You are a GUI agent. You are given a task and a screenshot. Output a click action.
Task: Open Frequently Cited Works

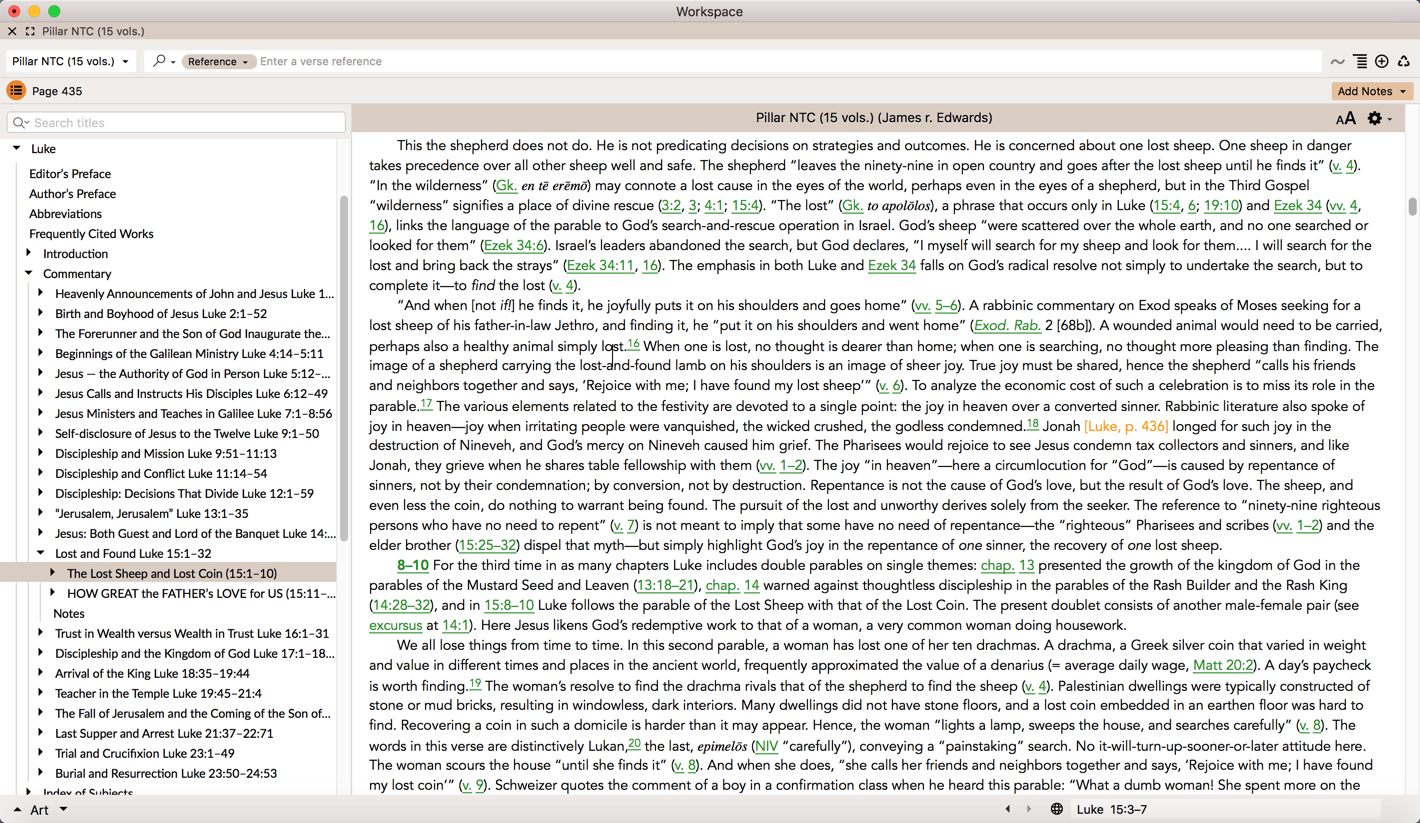point(91,234)
